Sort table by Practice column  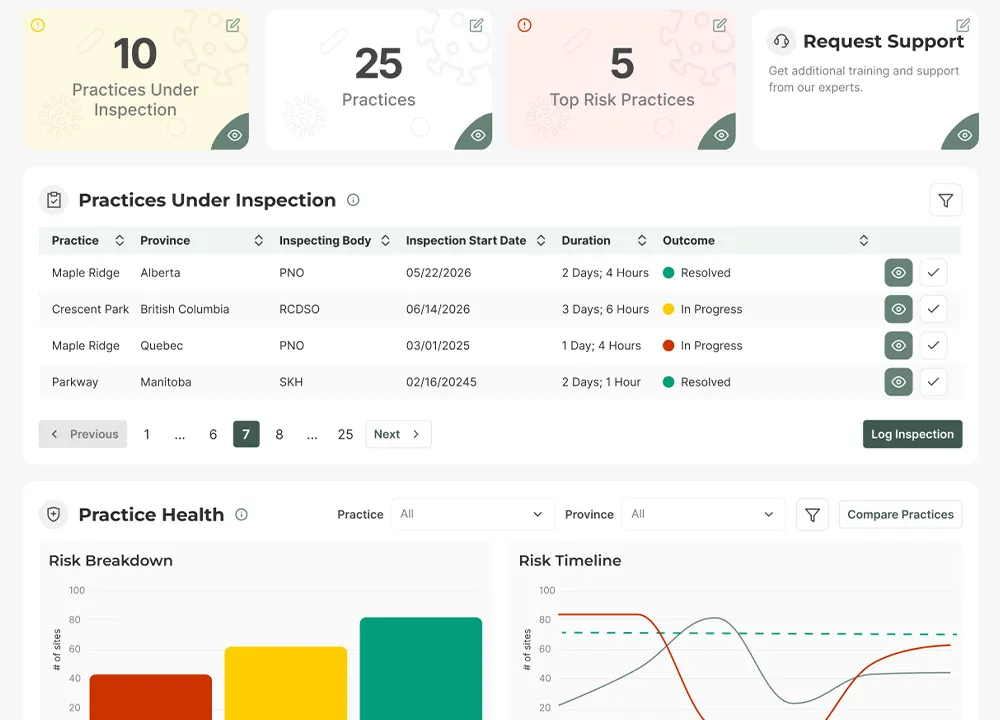[x=119, y=240]
